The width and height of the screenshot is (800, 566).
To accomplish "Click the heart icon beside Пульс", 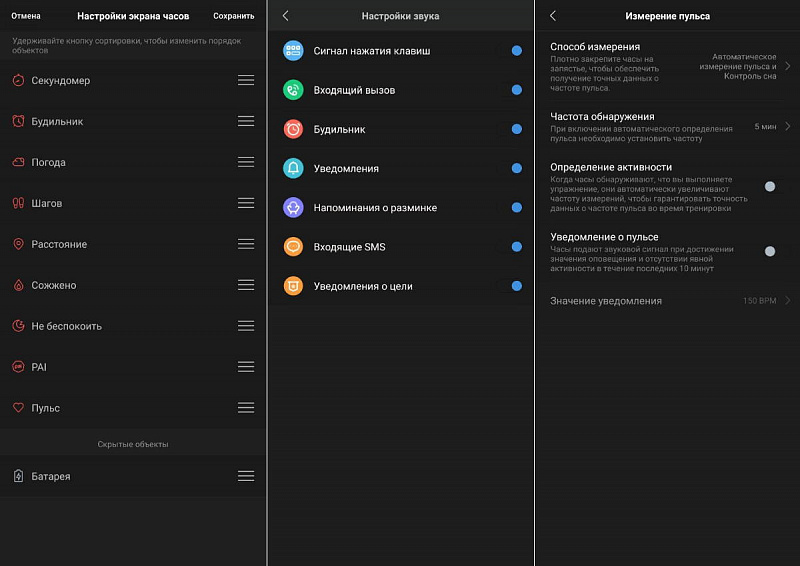I will point(19,408).
